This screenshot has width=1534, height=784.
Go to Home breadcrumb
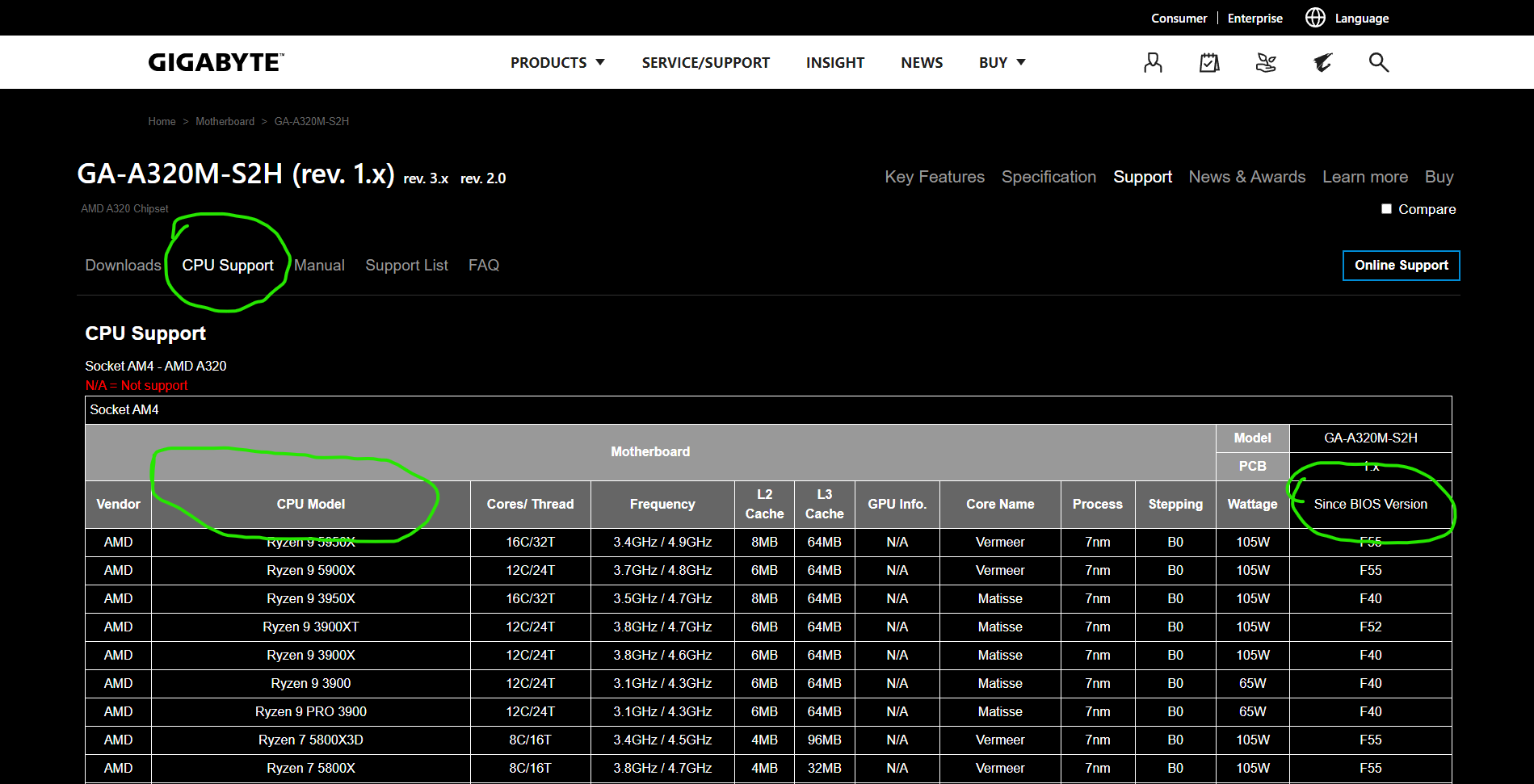162,121
